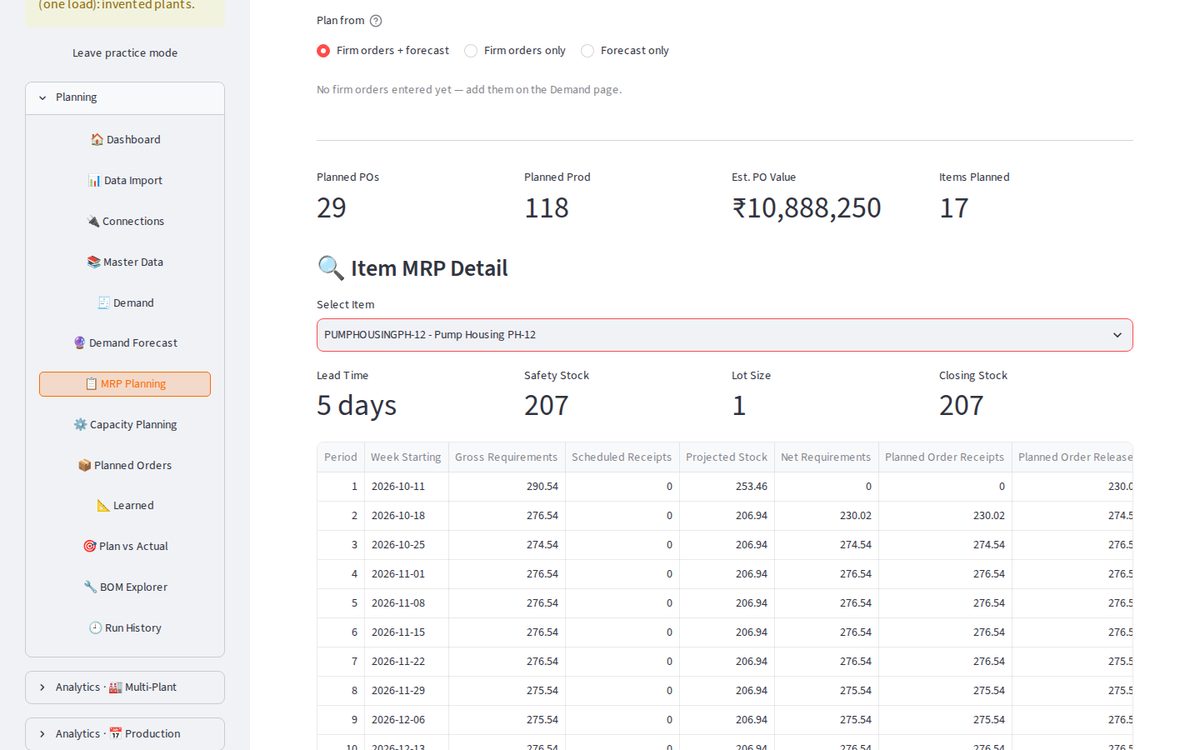Collapse the Planning sidebar section

[125, 98]
